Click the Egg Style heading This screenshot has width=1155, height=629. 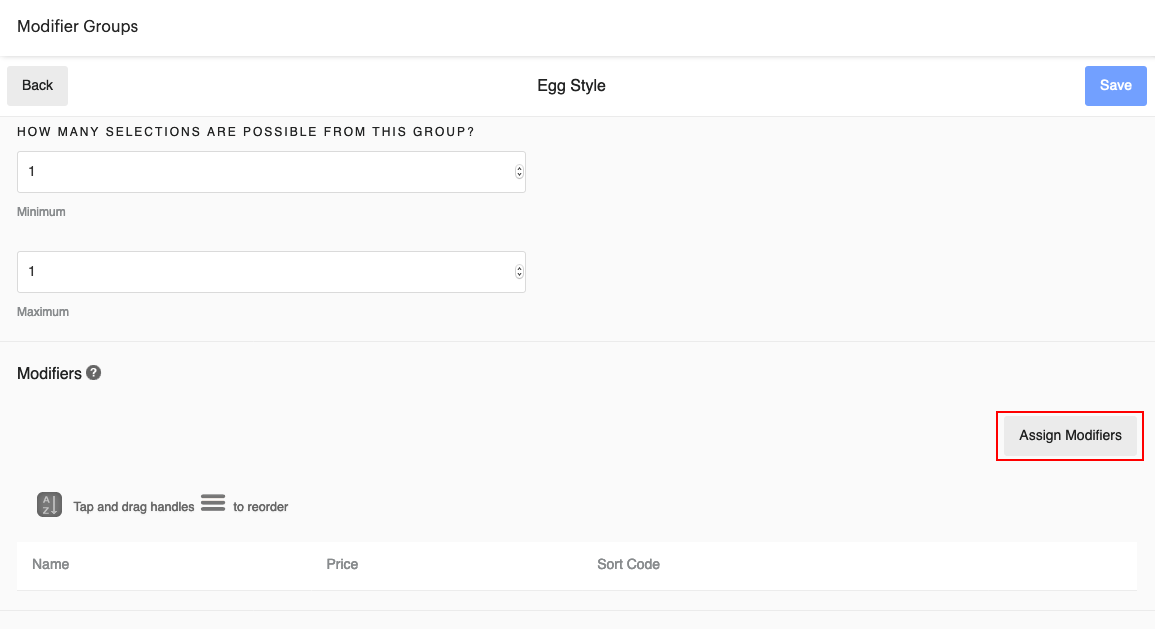[x=571, y=85]
